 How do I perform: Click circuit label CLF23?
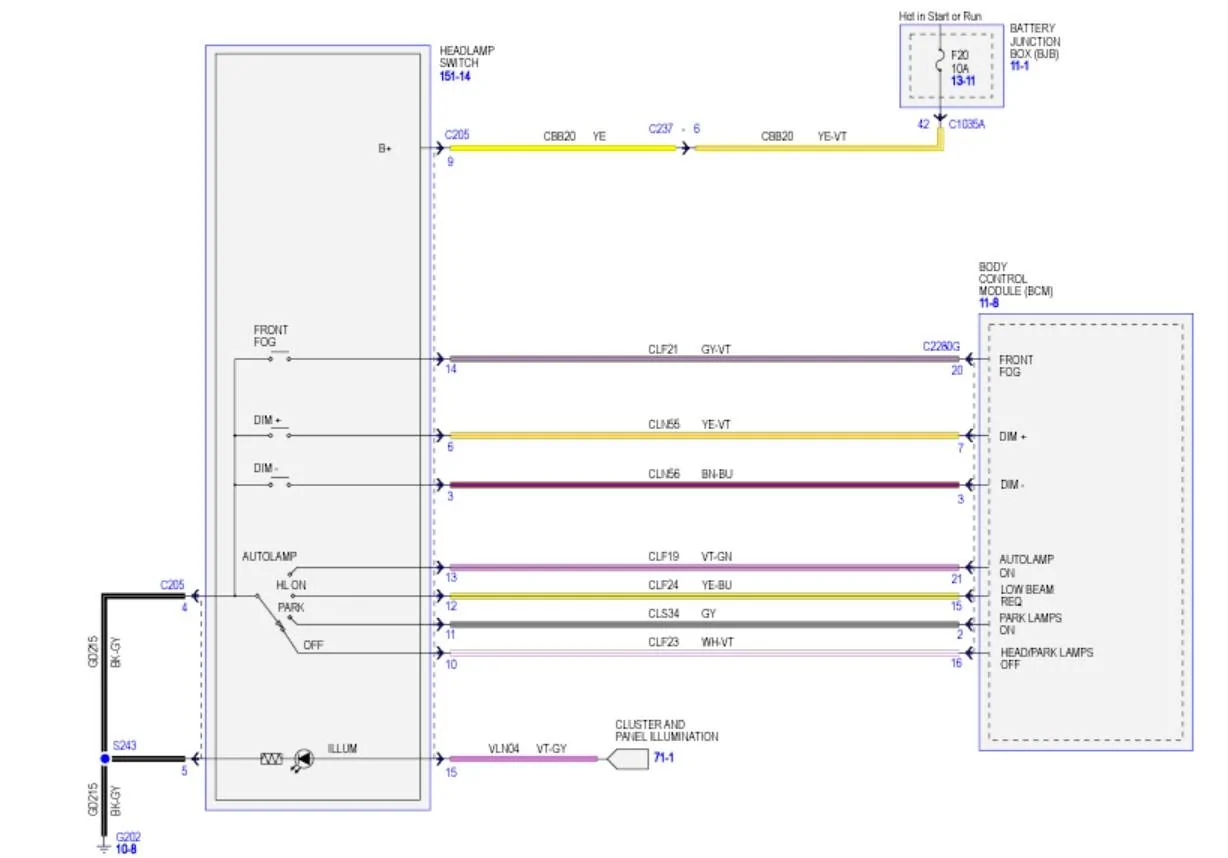pyautogui.click(x=663, y=642)
